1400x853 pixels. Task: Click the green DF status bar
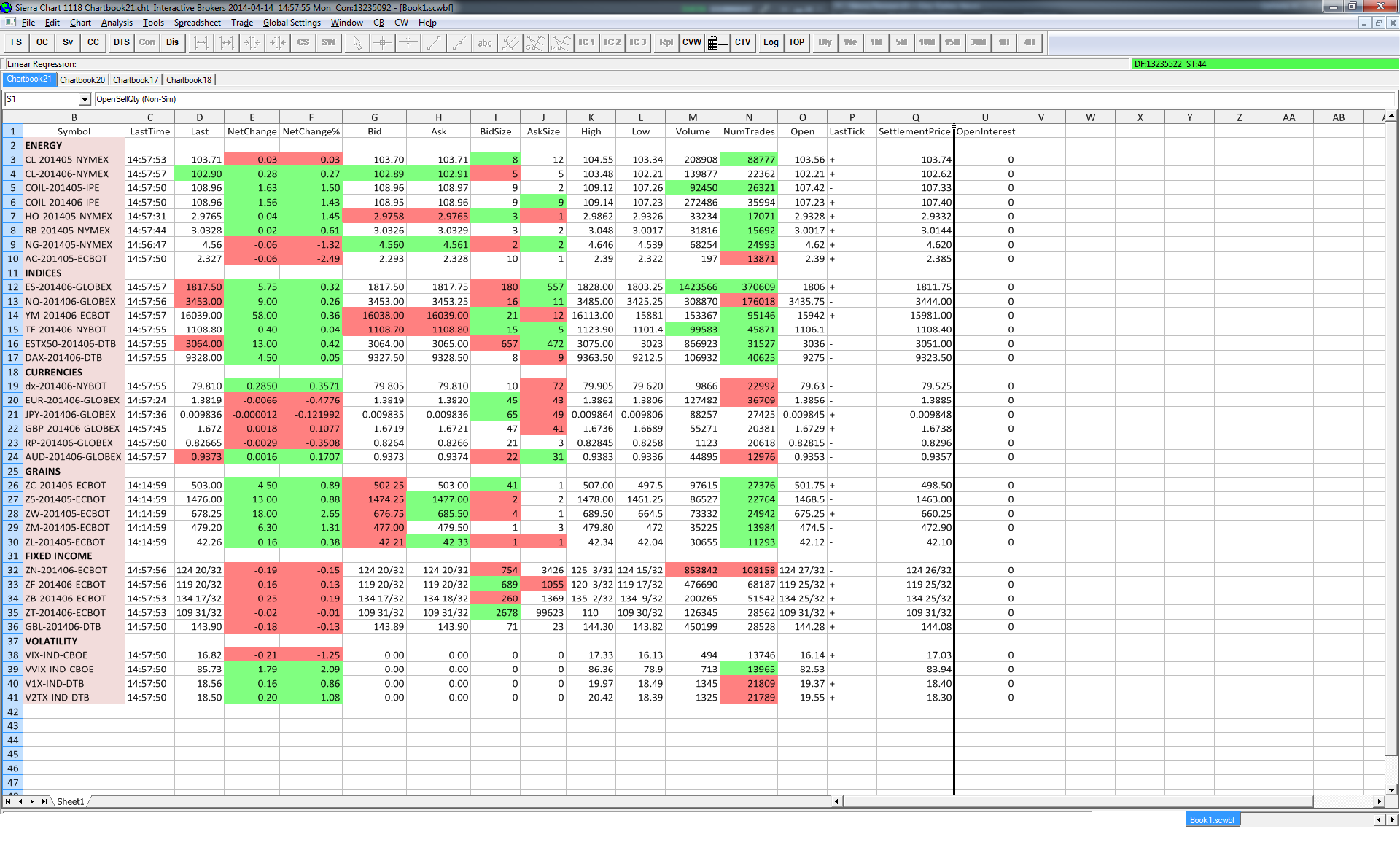click(1264, 64)
